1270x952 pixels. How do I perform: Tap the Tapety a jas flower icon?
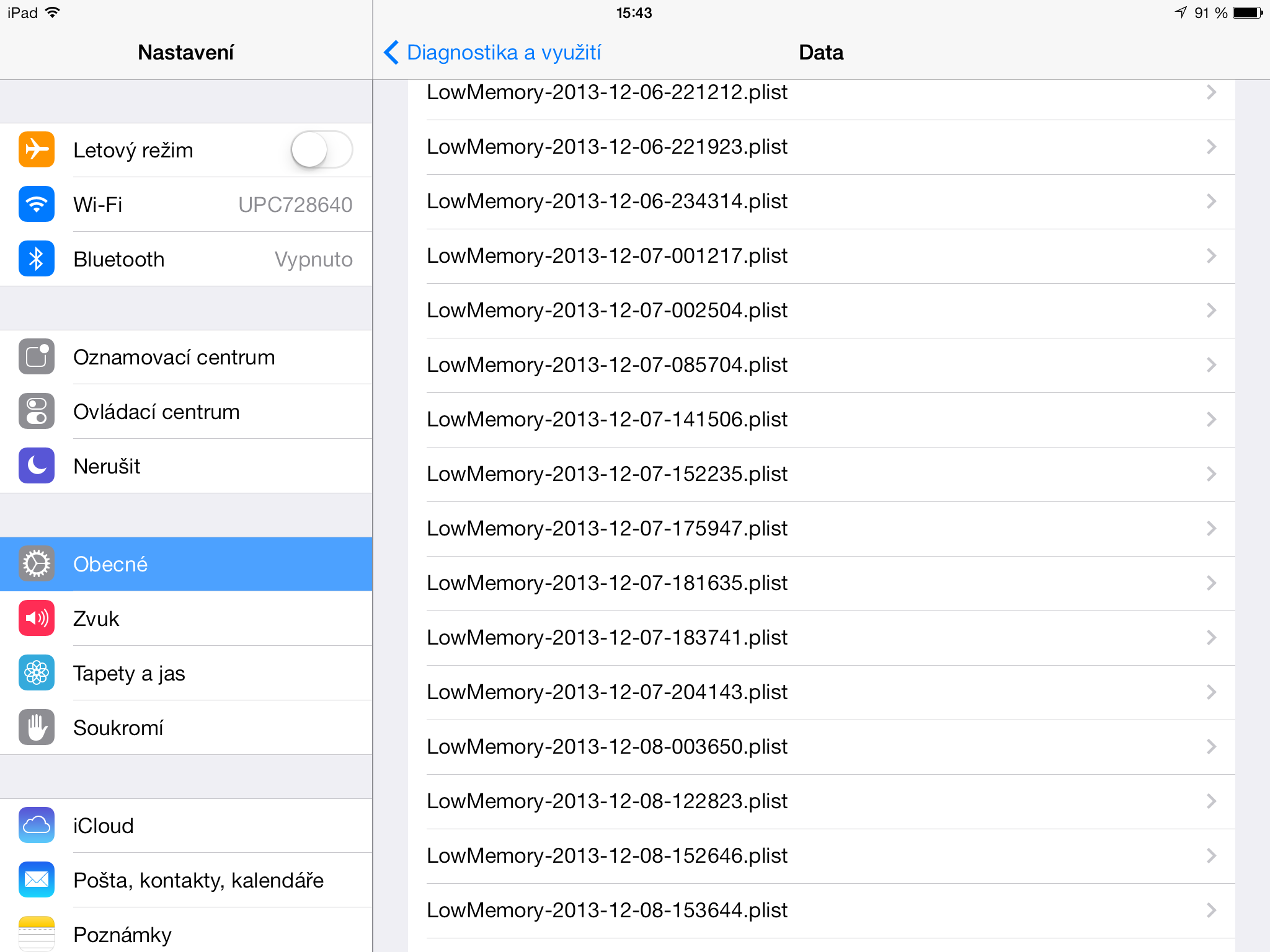[37, 672]
